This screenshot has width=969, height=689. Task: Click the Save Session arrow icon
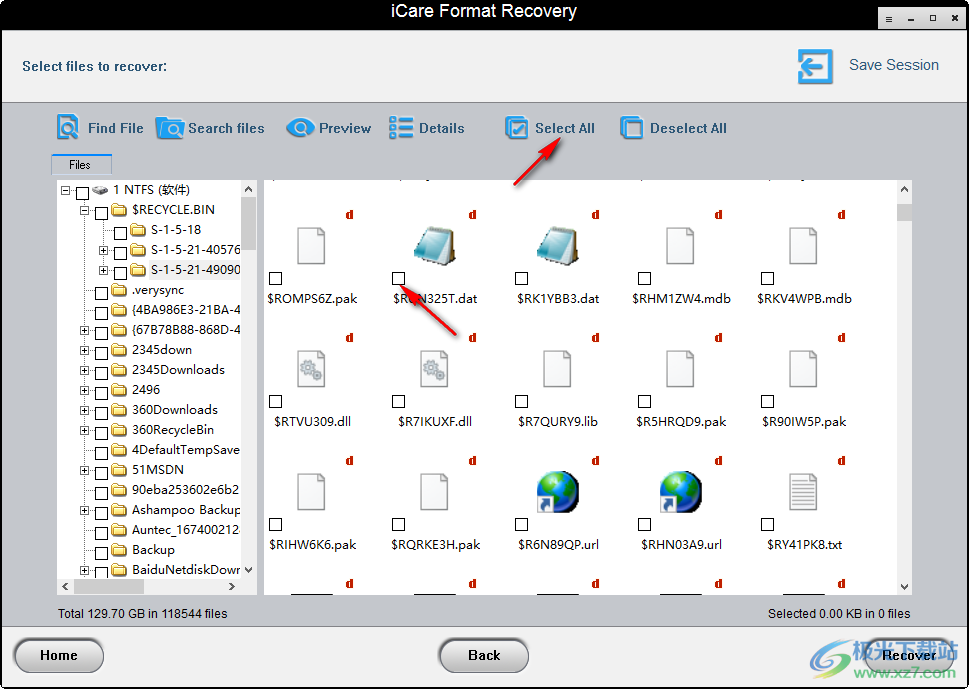point(815,66)
